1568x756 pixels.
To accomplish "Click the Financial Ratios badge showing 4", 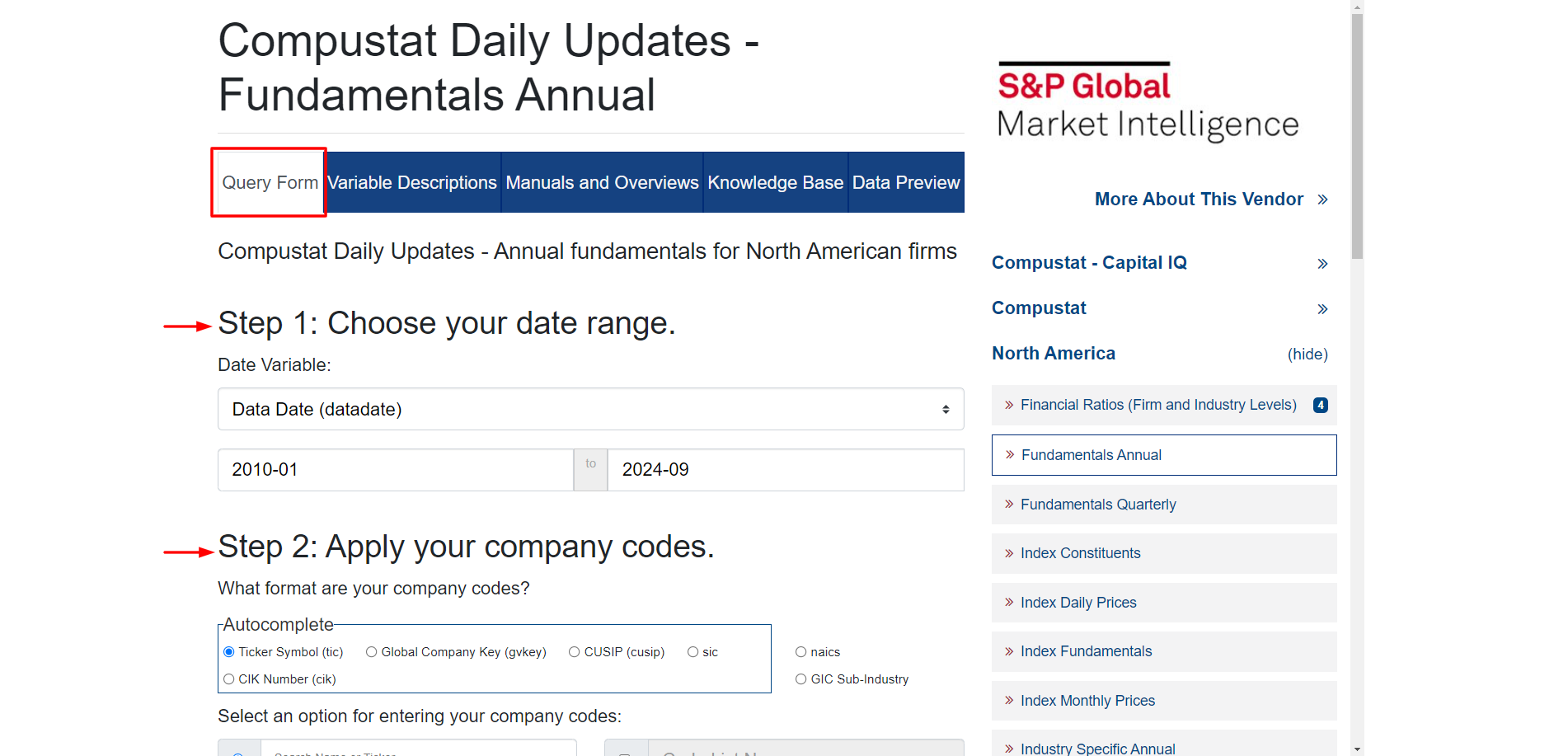I will pos(1321,405).
